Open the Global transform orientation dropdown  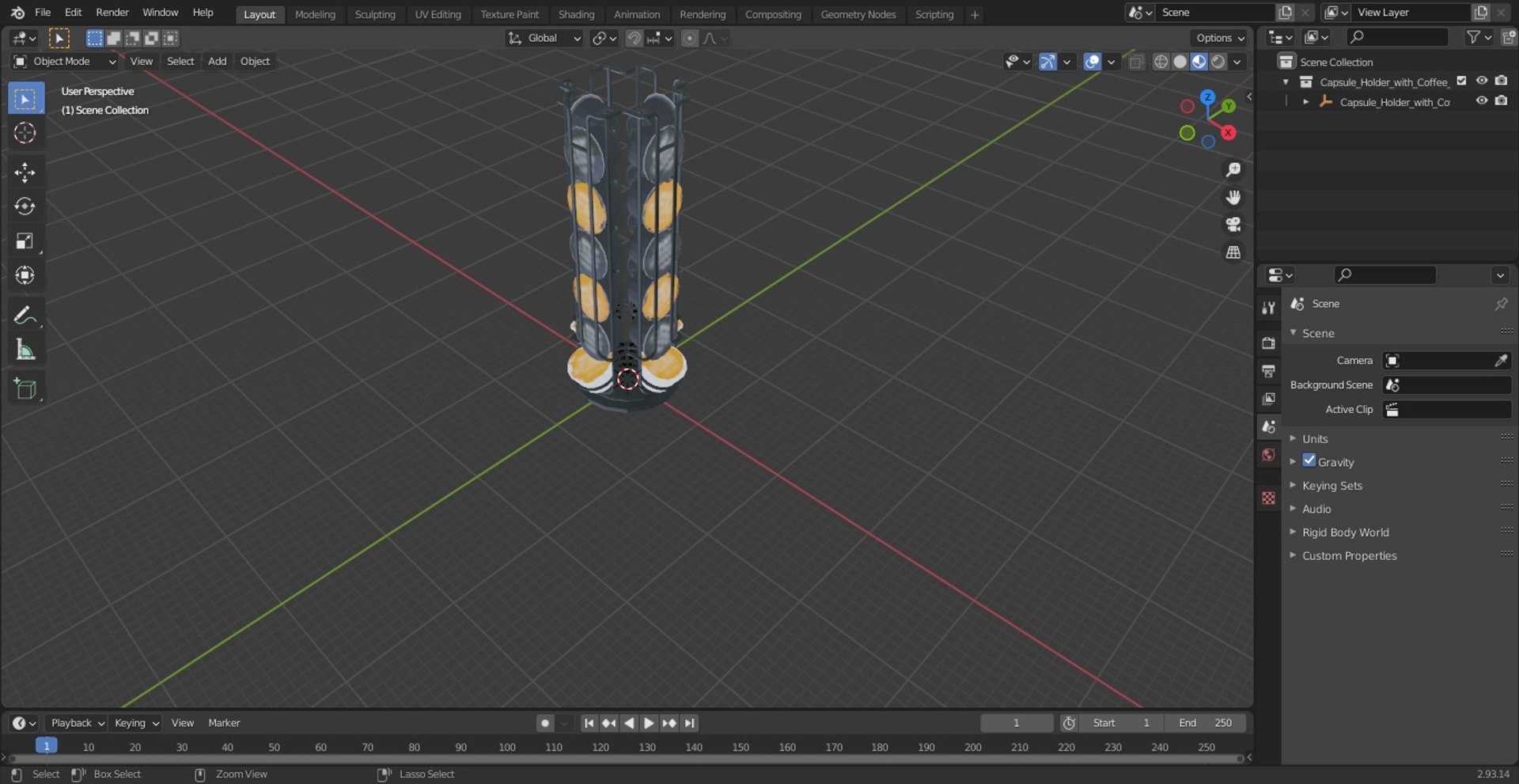[544, 38]
